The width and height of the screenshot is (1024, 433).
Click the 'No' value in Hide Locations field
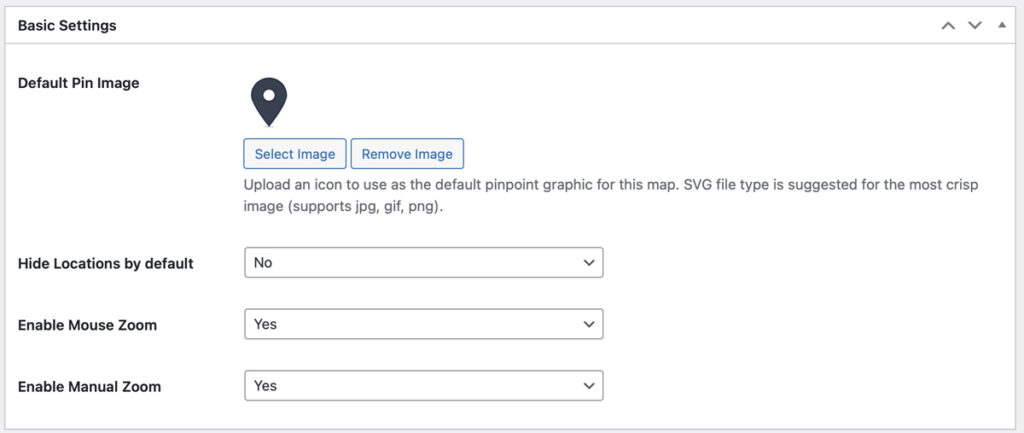tap(263, 263)
